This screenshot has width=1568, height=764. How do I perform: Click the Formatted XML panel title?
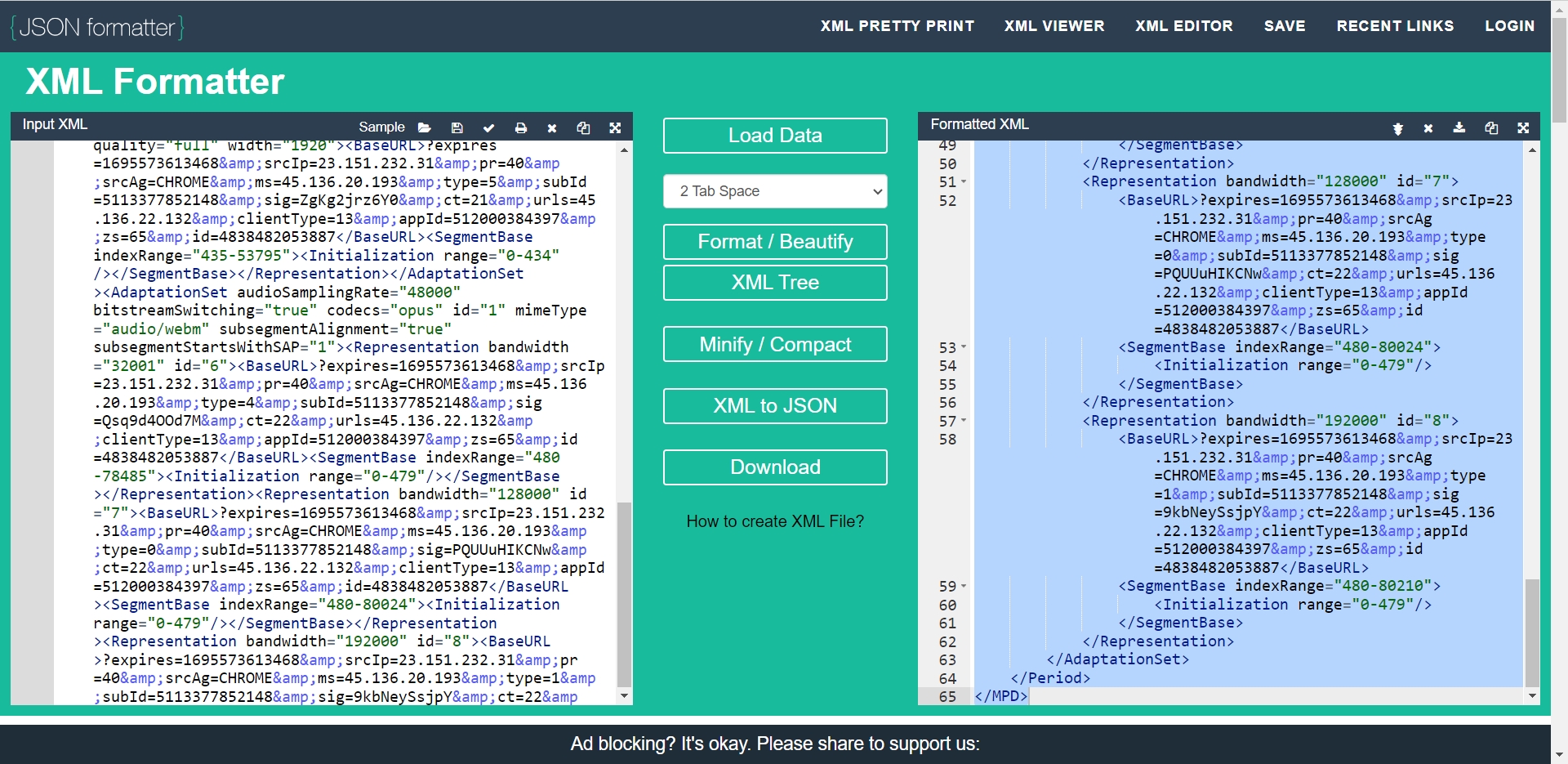980,124
